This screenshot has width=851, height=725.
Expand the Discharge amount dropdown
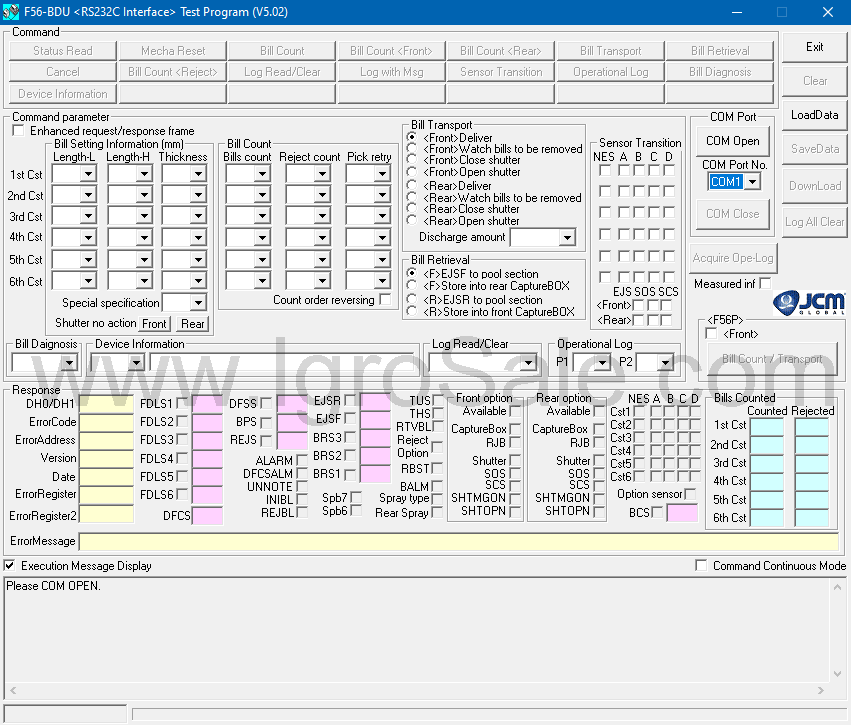click(567, 238)
